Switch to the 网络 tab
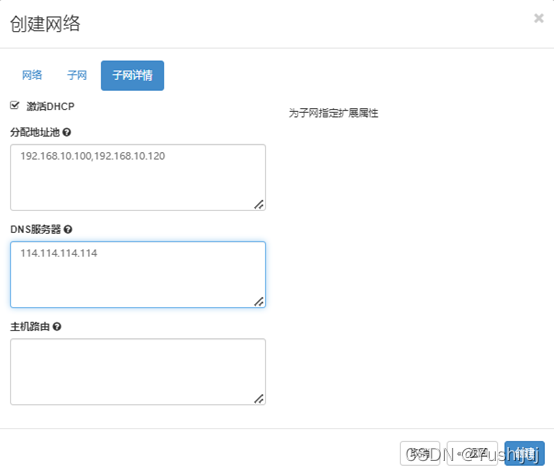Screen dimensions: 554x474 pos(32,75)
